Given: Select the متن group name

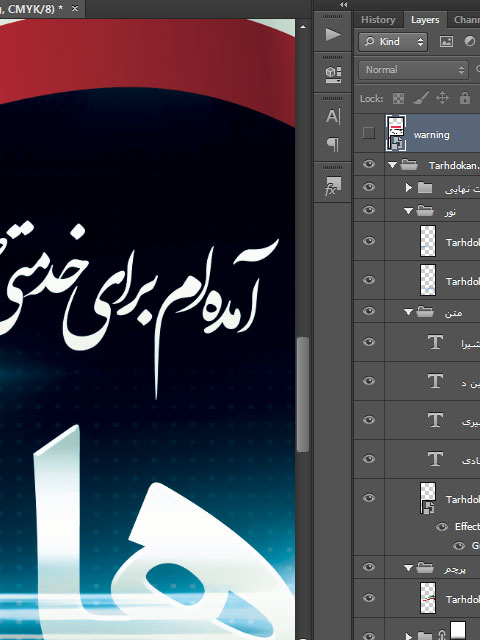Looking at the screenshot, I should point(453,313).
